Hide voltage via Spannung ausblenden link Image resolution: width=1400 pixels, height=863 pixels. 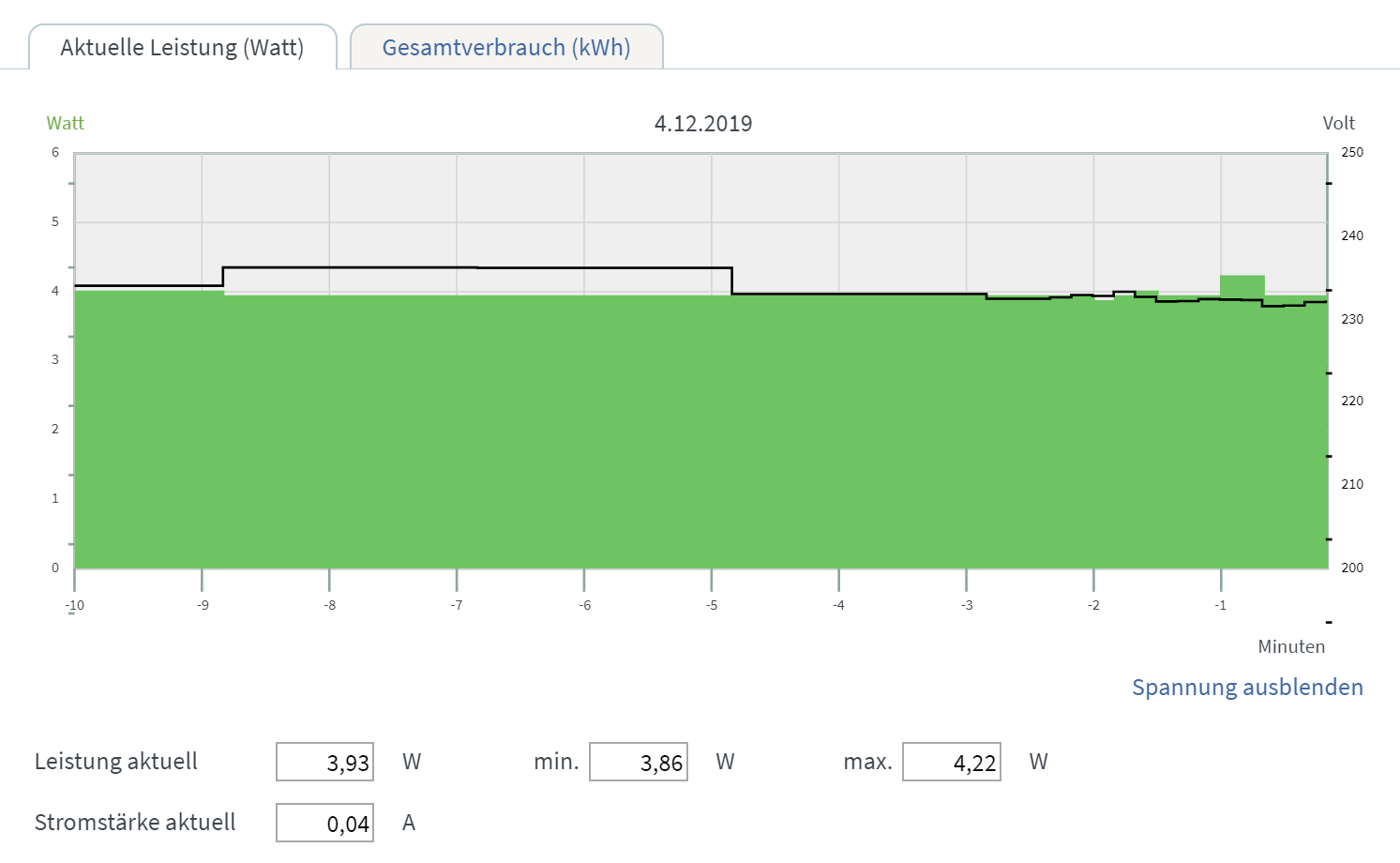pyautogui.click(x=1247, y=688)
